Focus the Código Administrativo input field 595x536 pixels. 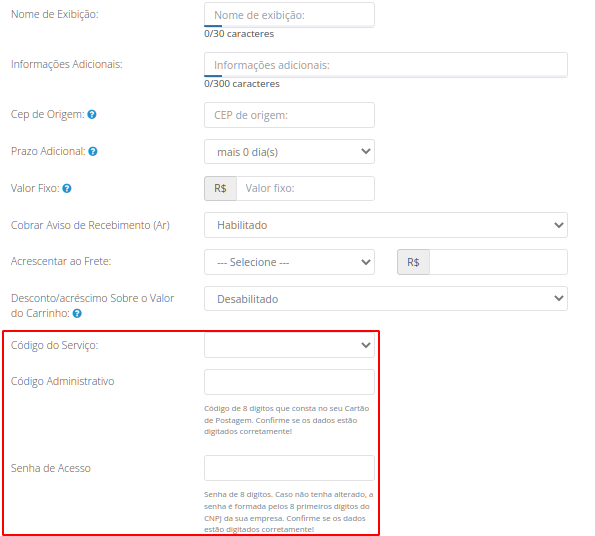pyautogui.click(x=289, y=382)
